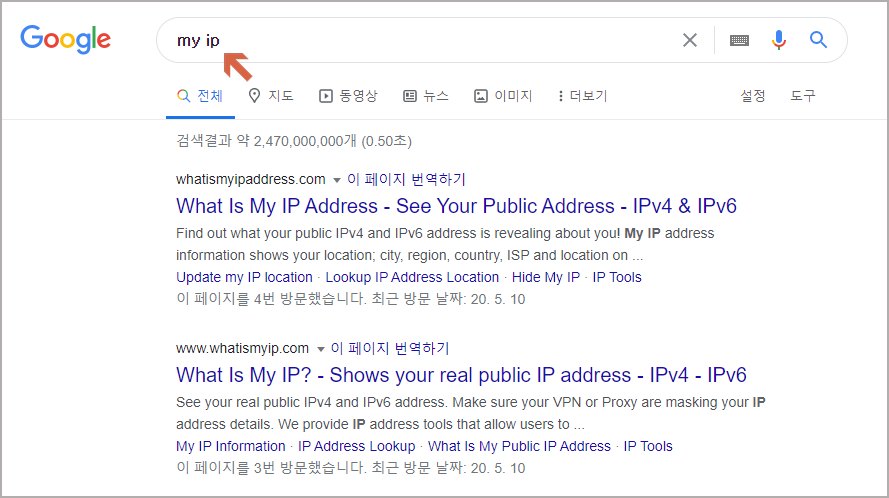Translate the whatismyipaddress.com page link
Image resolution: width=889 pixels, height=498 pixels.
point(406,179)
